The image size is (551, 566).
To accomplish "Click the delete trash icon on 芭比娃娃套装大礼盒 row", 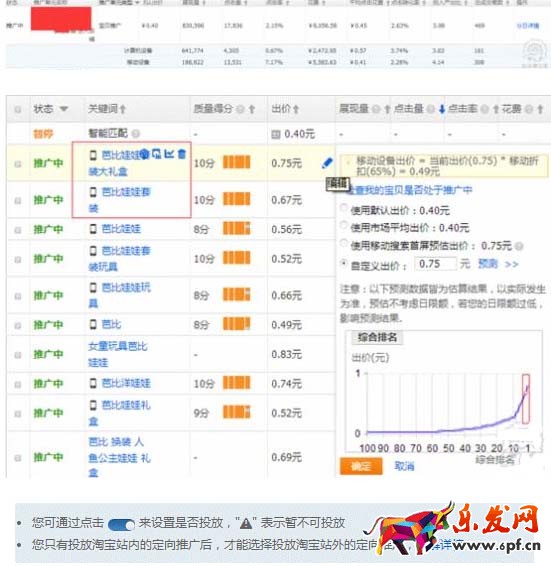I will (x=182, y=154).
